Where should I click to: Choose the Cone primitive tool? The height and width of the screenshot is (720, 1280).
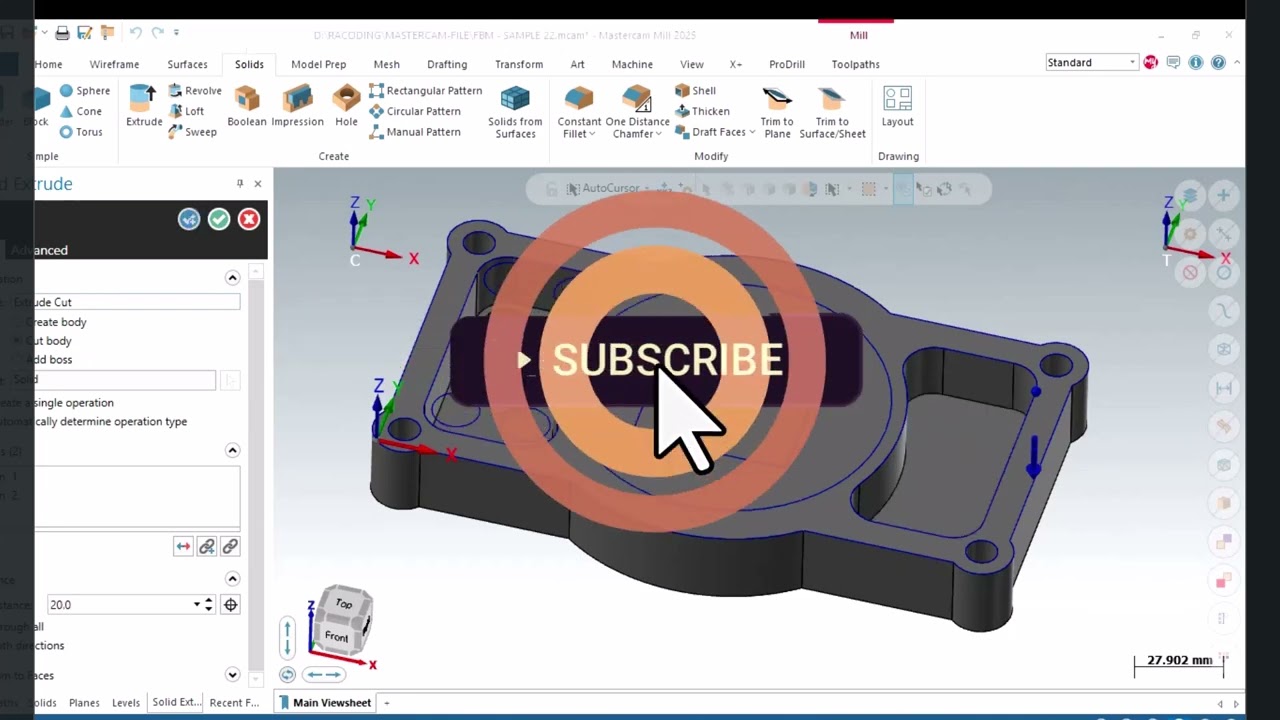(x=80, y=111)
